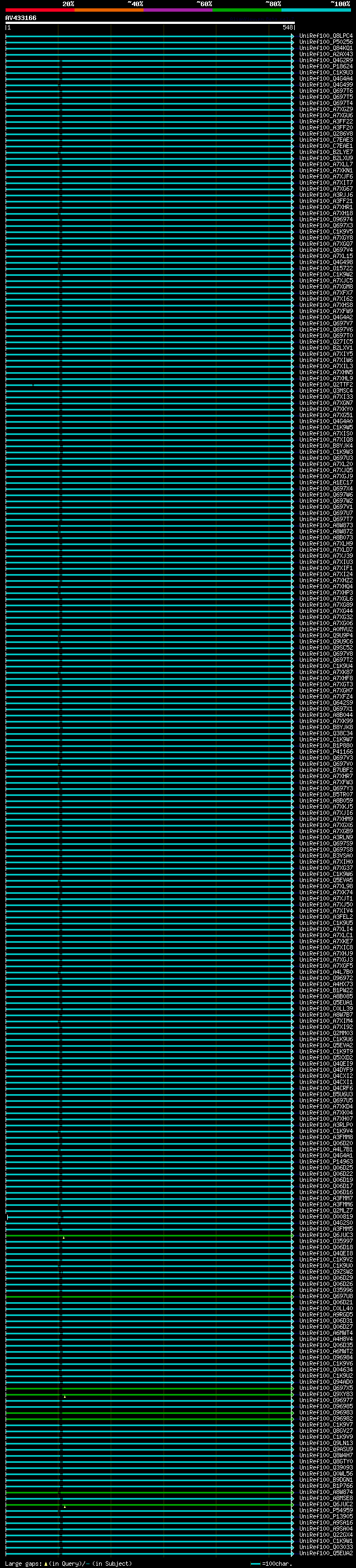This screenshot has width=356, height=1568.
Task: Select the UniRef100_B1P880 label
Action: [x=325, y=746]
